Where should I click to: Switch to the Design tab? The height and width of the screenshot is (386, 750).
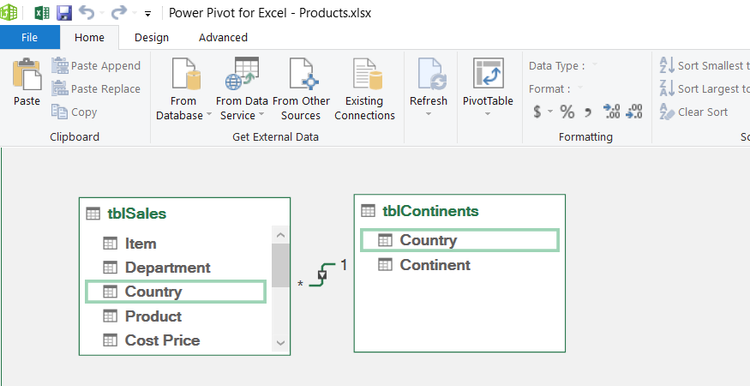tap(152, 37)
